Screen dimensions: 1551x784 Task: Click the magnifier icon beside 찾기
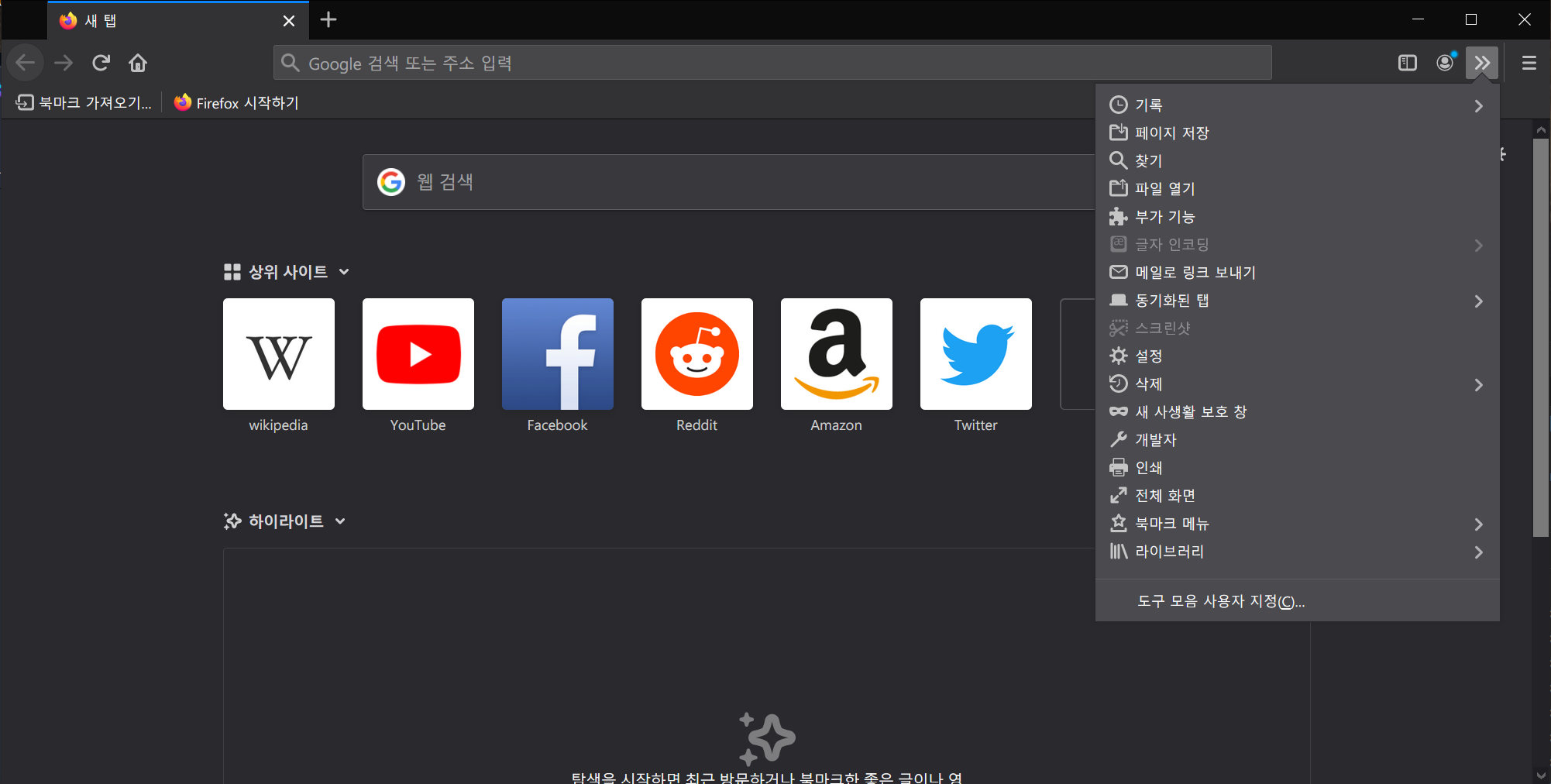pos(1118,160)
